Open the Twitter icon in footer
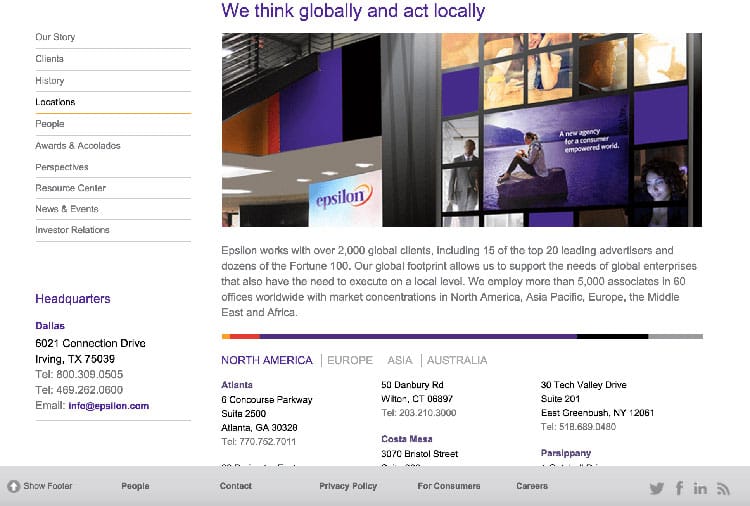The height and width of the screenshot is (506, 750). tap(657, 488)
